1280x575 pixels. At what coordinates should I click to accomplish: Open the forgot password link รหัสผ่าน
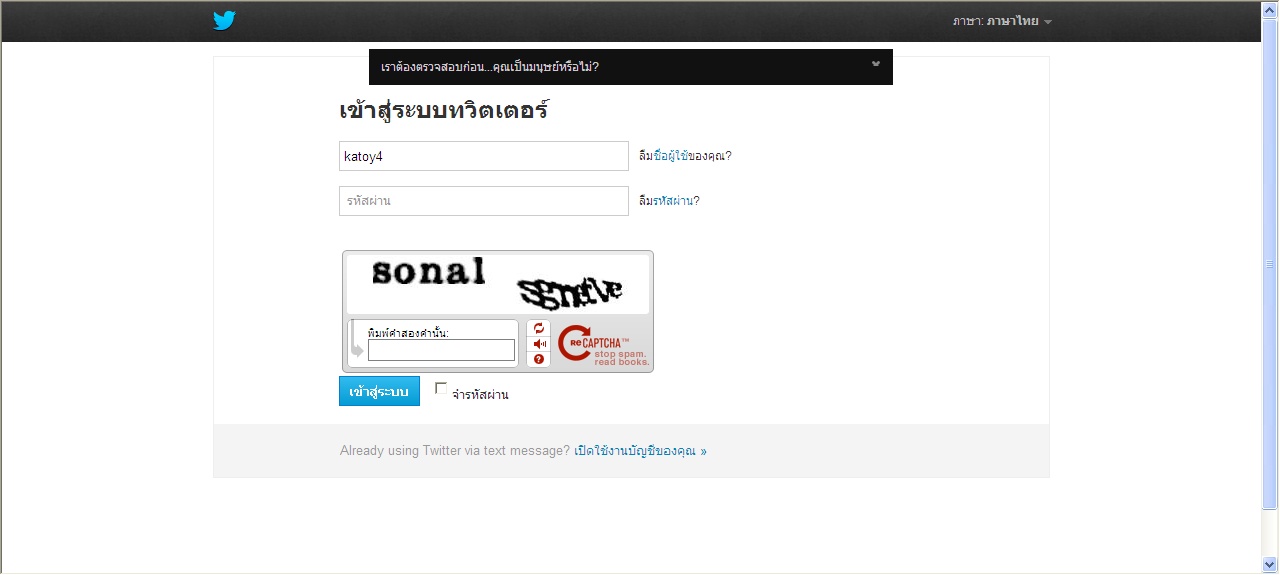(x=673, y=201)
